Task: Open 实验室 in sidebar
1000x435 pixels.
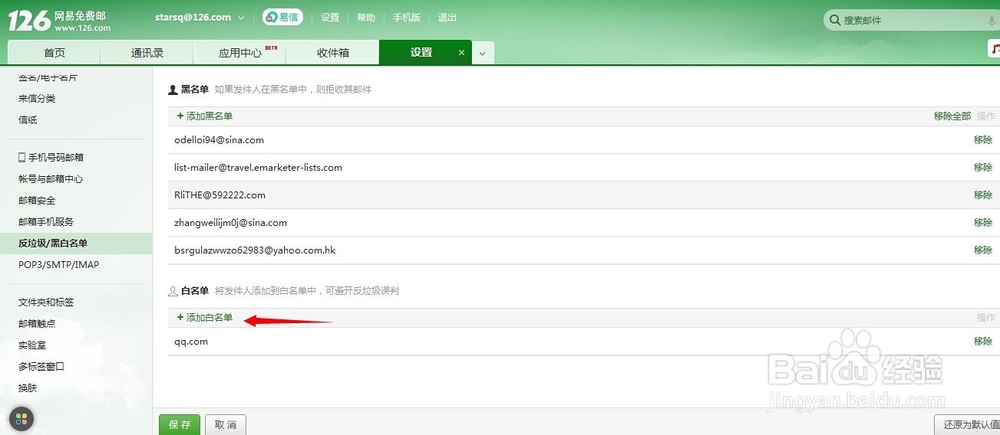Action: pyautogui.click(x=32, y=345)
